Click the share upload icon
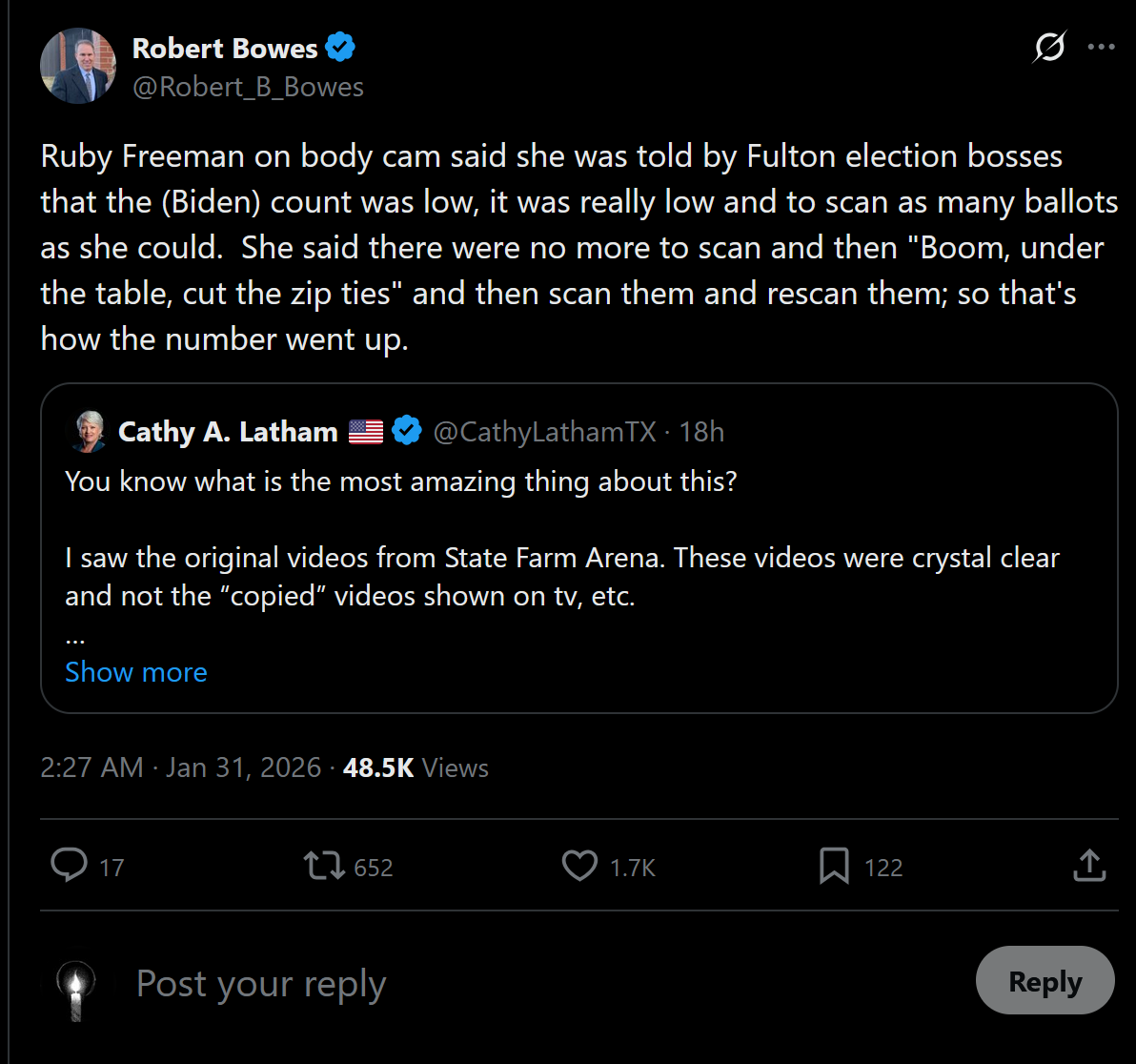1136x1064 pixels. (x=1089, y=866)
